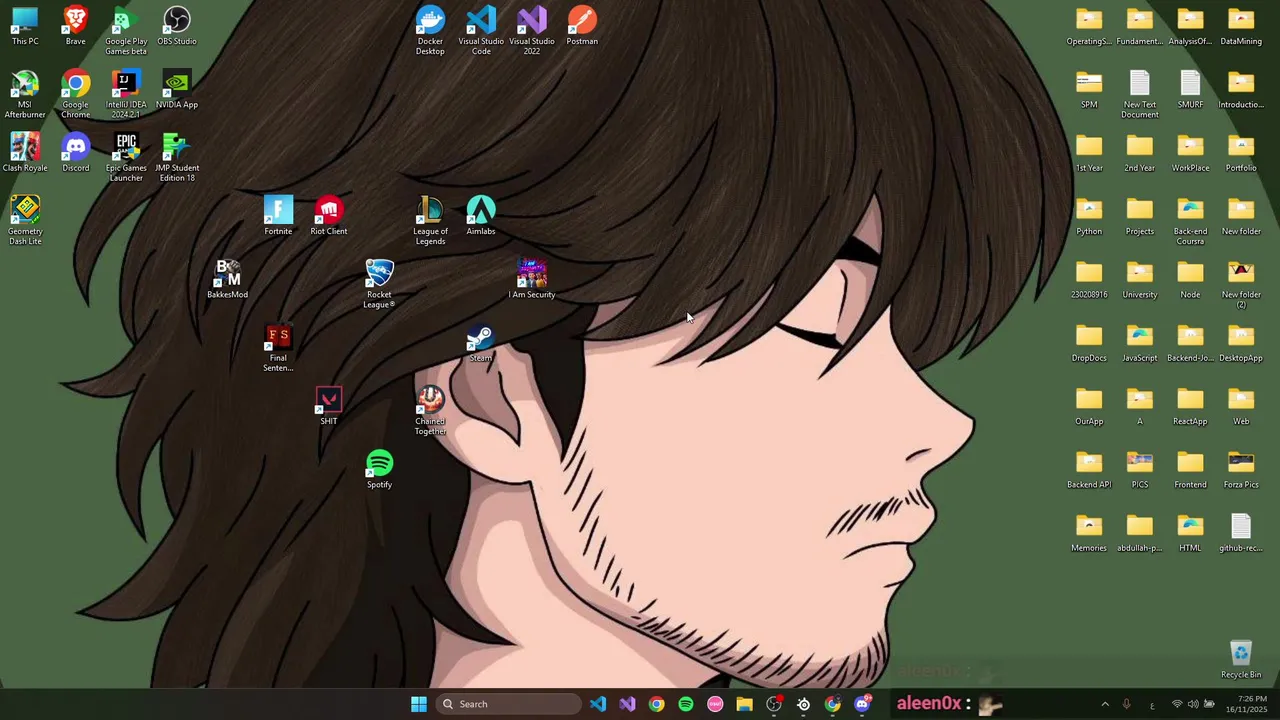This screenshot has width=1280, height=720.
Task: Open the 2nd Year folder
Action: pos(1140,153)
